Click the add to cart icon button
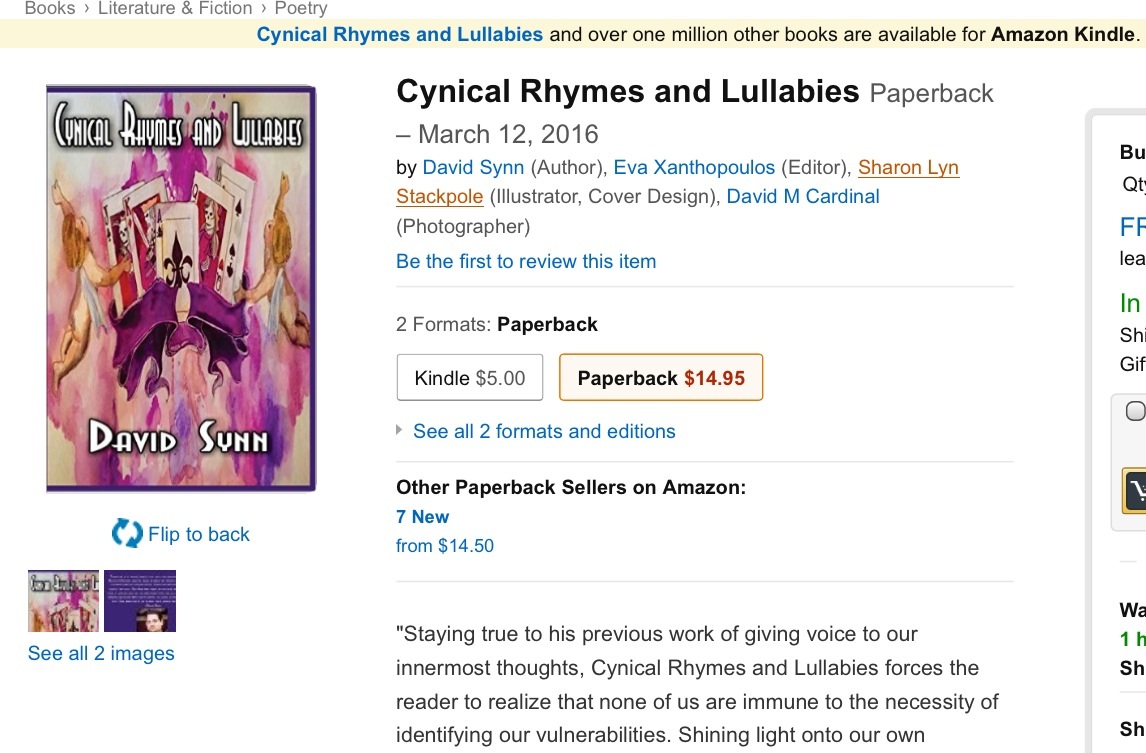The height and width of the screenshot is (753, 1146). pyautogui.click(x=1136, y=491)
